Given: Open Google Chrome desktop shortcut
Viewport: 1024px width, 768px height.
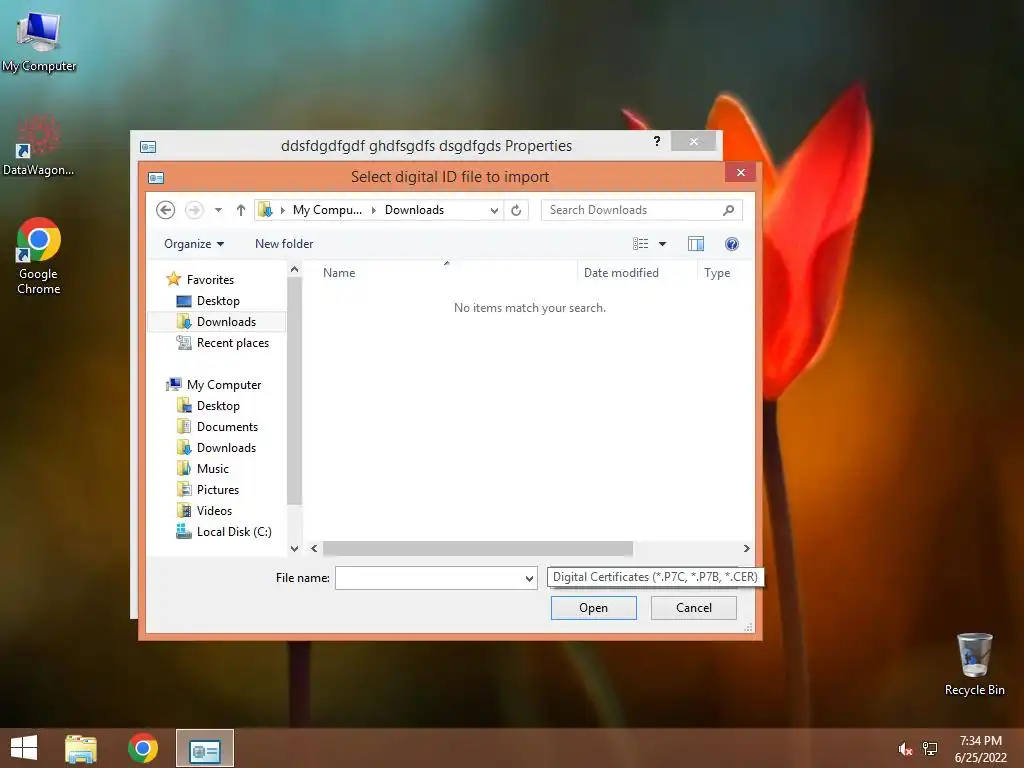Looking at the screenshot, I should 38,256.
